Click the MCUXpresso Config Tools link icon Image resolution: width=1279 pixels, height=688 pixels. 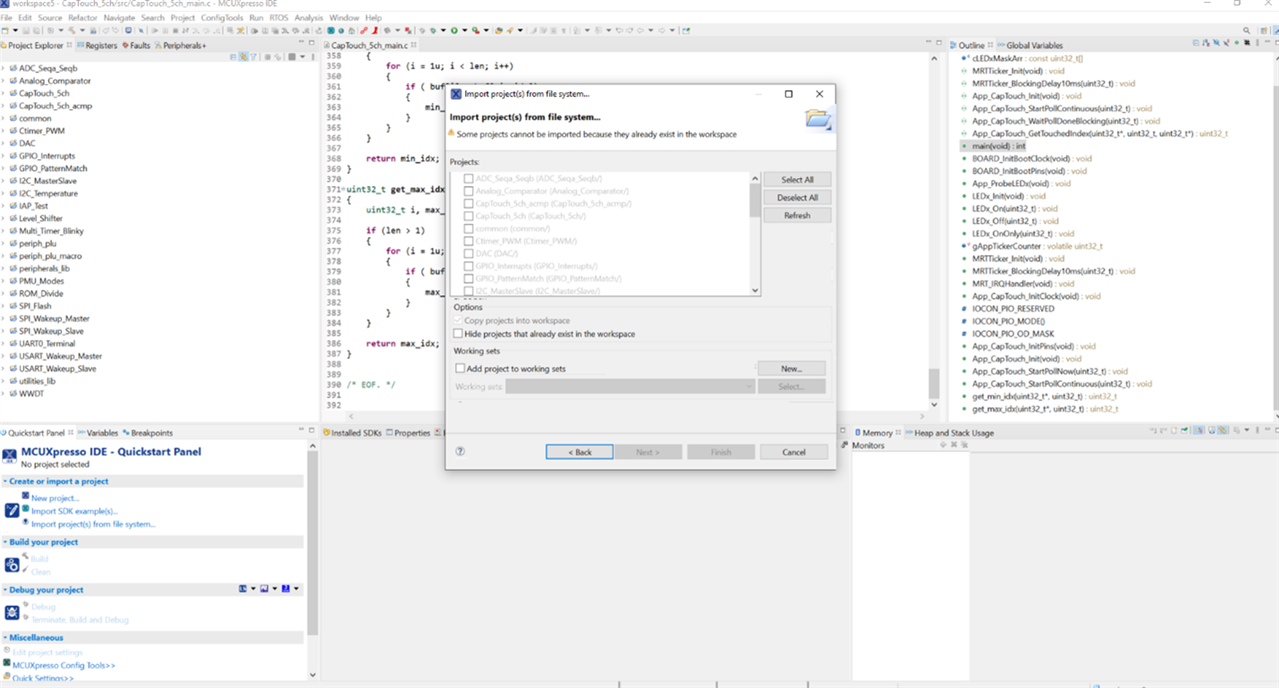tap(6, 665)
